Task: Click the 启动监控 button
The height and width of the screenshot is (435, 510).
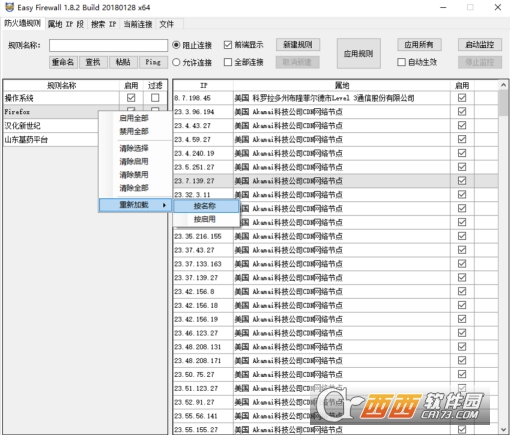Action: click(x=480, y=45)
